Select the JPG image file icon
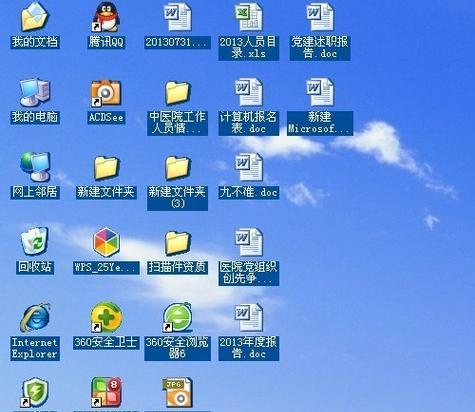The height and width of the screenshot is (412, 475). click(177, 393)
